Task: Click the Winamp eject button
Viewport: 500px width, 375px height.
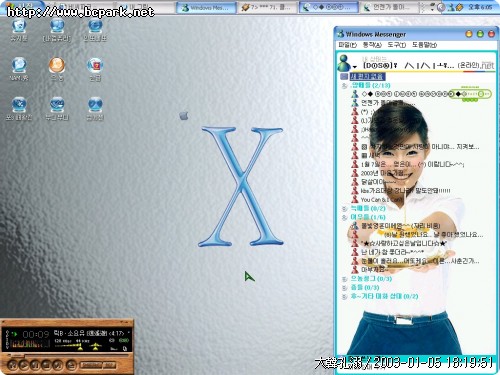Action: click(x=71, y=365)
